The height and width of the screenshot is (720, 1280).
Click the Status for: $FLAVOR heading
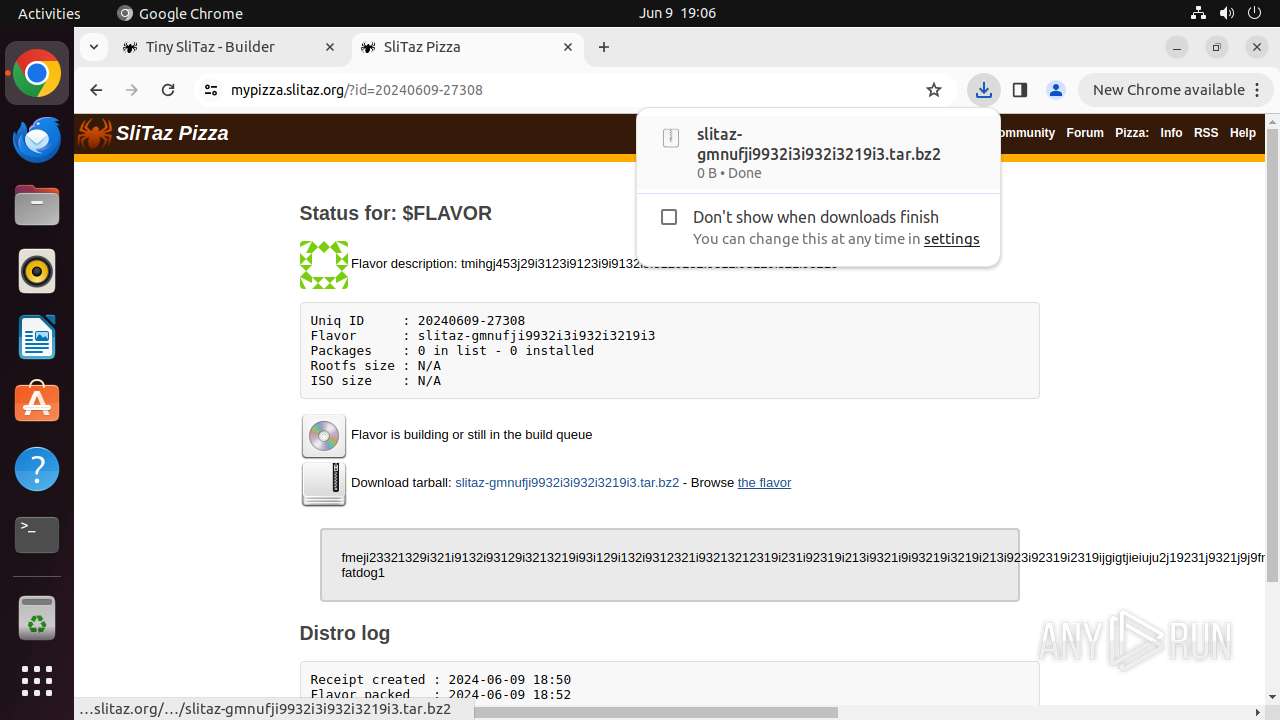click(396, 213)
